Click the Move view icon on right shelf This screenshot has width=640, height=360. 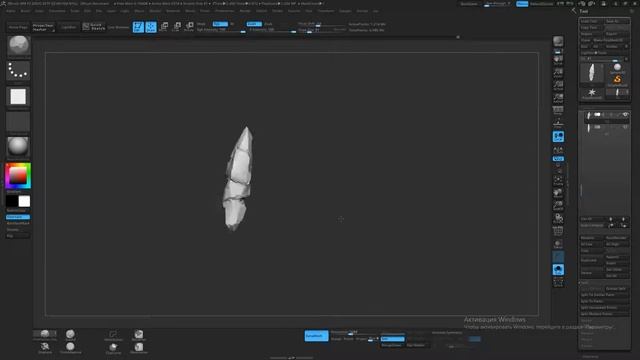coord(558,193)
